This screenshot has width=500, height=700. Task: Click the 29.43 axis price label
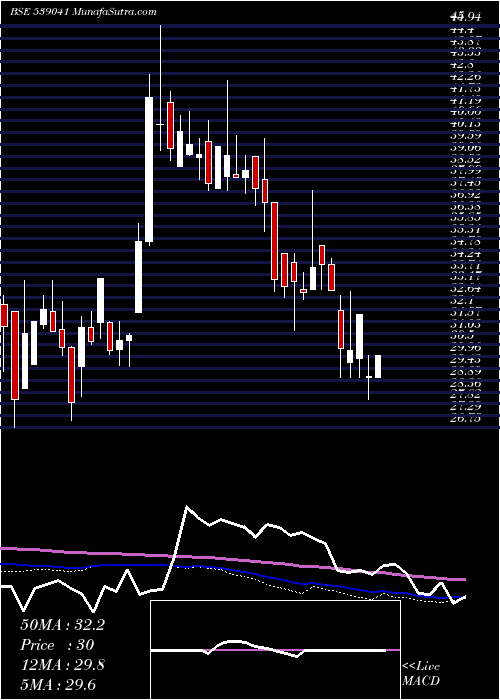click(x=466, y=359)
